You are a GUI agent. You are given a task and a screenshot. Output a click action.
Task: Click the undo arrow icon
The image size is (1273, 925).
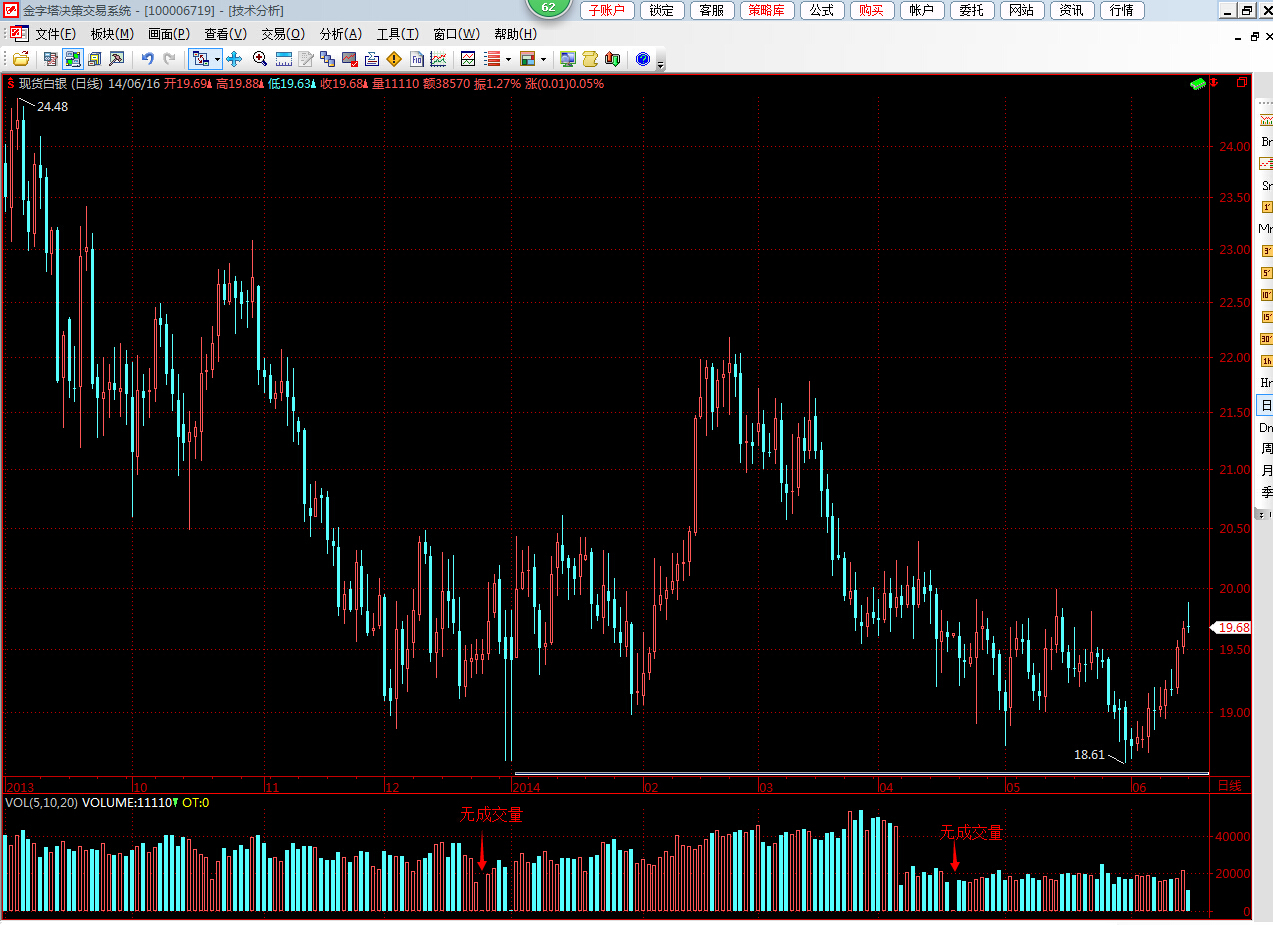[x=148, y=59]
